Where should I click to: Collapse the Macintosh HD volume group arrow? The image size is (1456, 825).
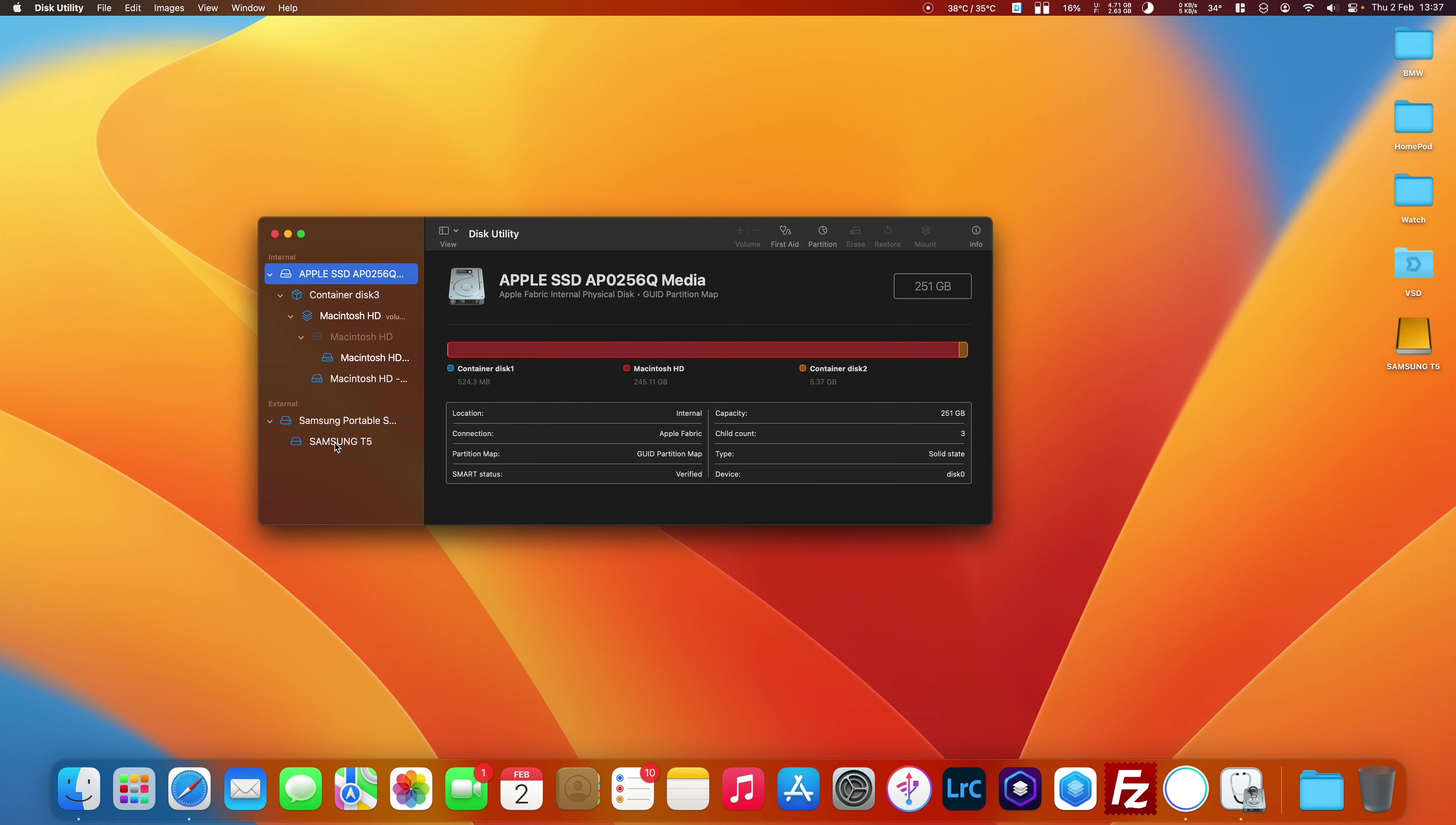[x=291, y=316]
